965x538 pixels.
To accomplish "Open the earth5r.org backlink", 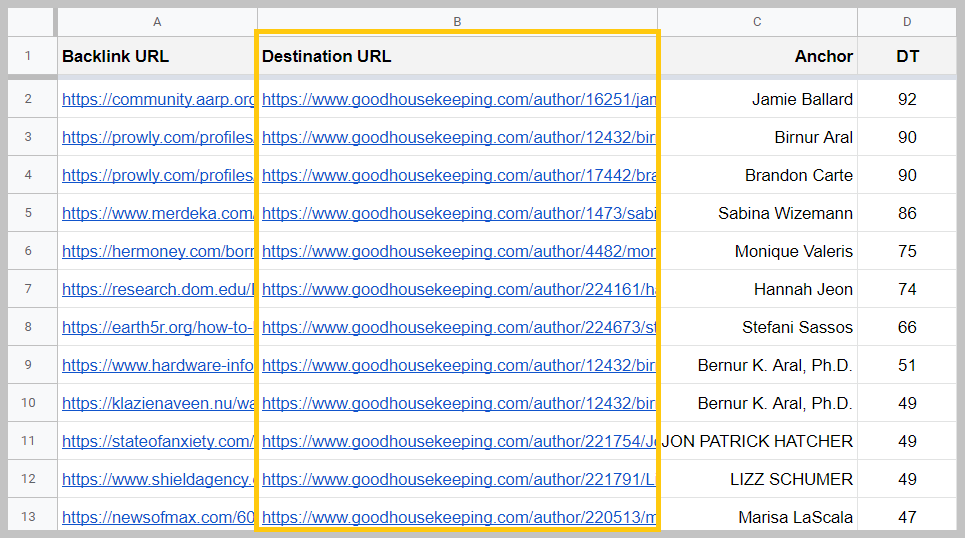I will 158,327.
